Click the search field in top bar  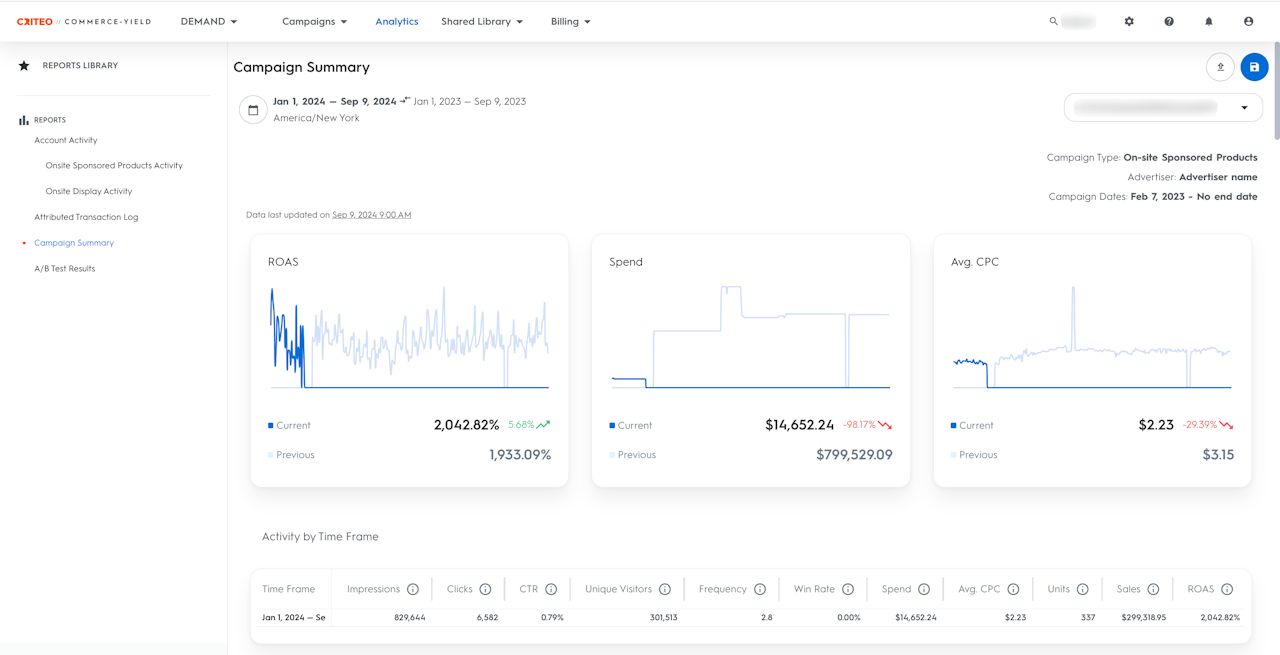point(1076,21)
